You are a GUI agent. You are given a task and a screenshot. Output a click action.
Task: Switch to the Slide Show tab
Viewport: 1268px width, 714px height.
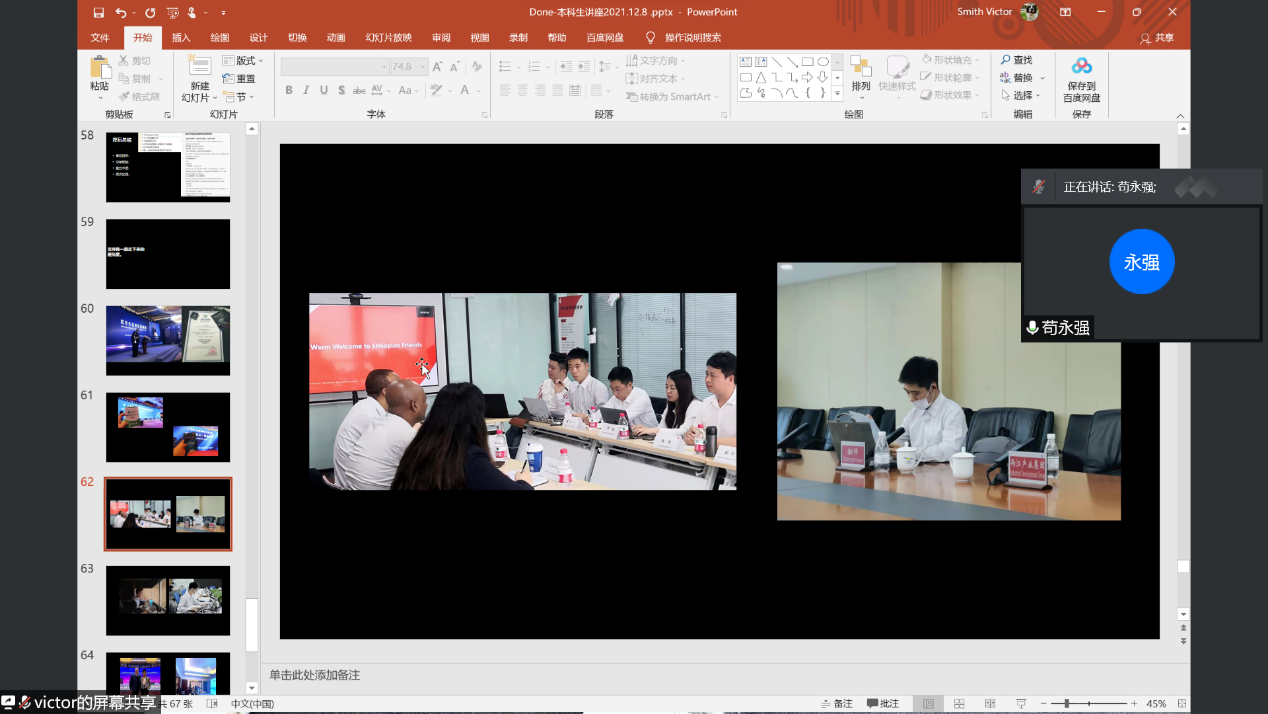click(388, 38)
